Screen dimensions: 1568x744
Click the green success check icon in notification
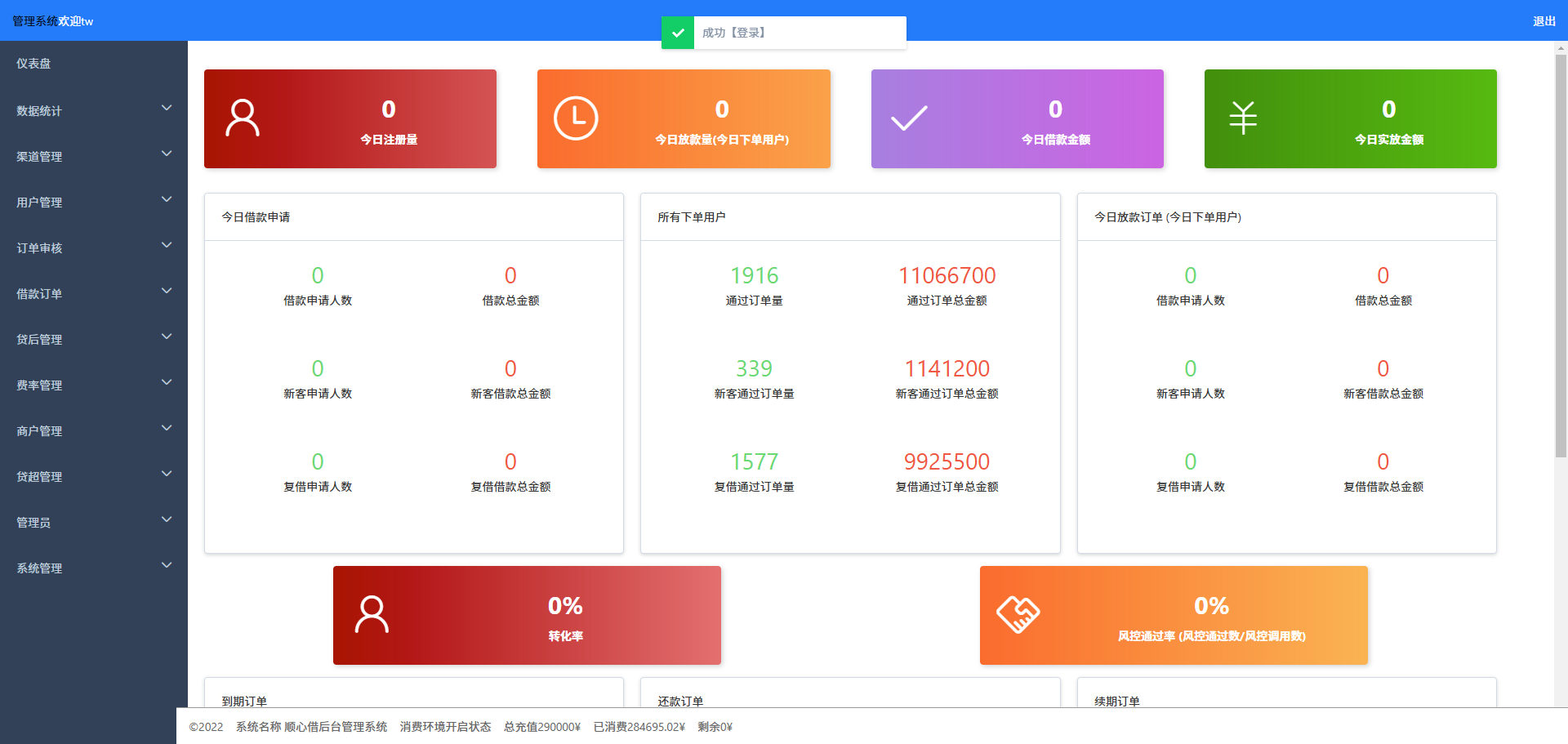point(678,33)
